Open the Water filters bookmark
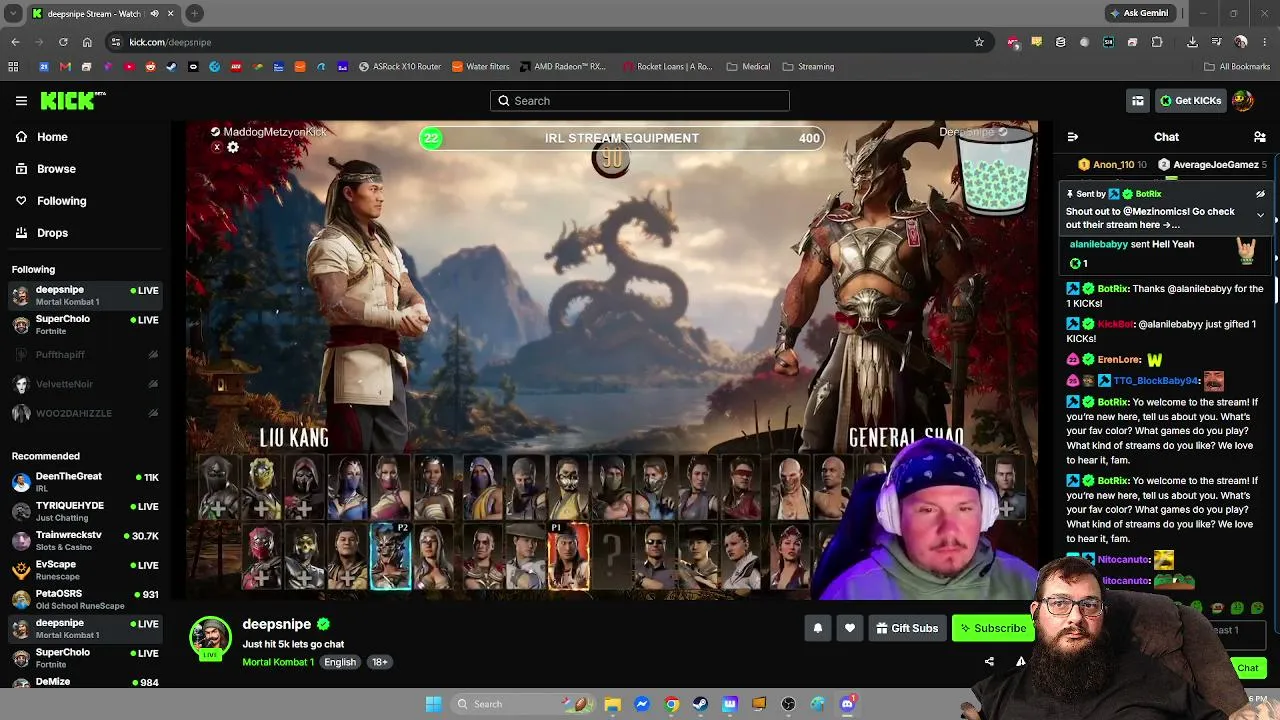This screenshot has width=1280, height=720. (x=480, y=67)
